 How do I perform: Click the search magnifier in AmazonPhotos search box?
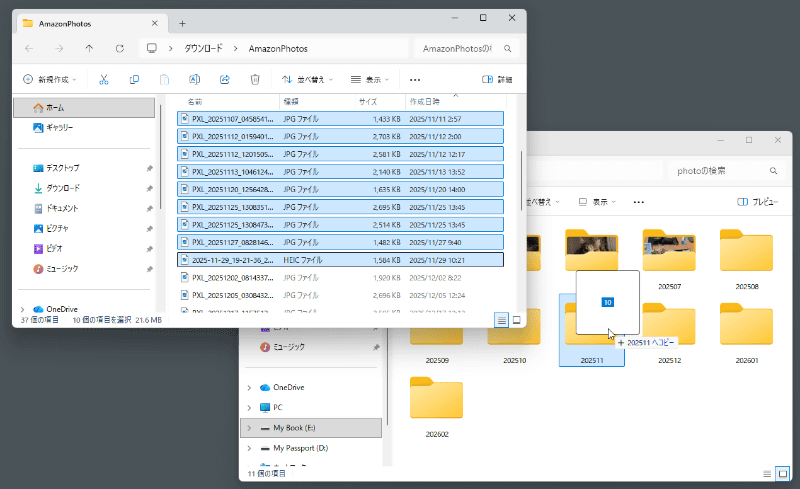(508, 48)
